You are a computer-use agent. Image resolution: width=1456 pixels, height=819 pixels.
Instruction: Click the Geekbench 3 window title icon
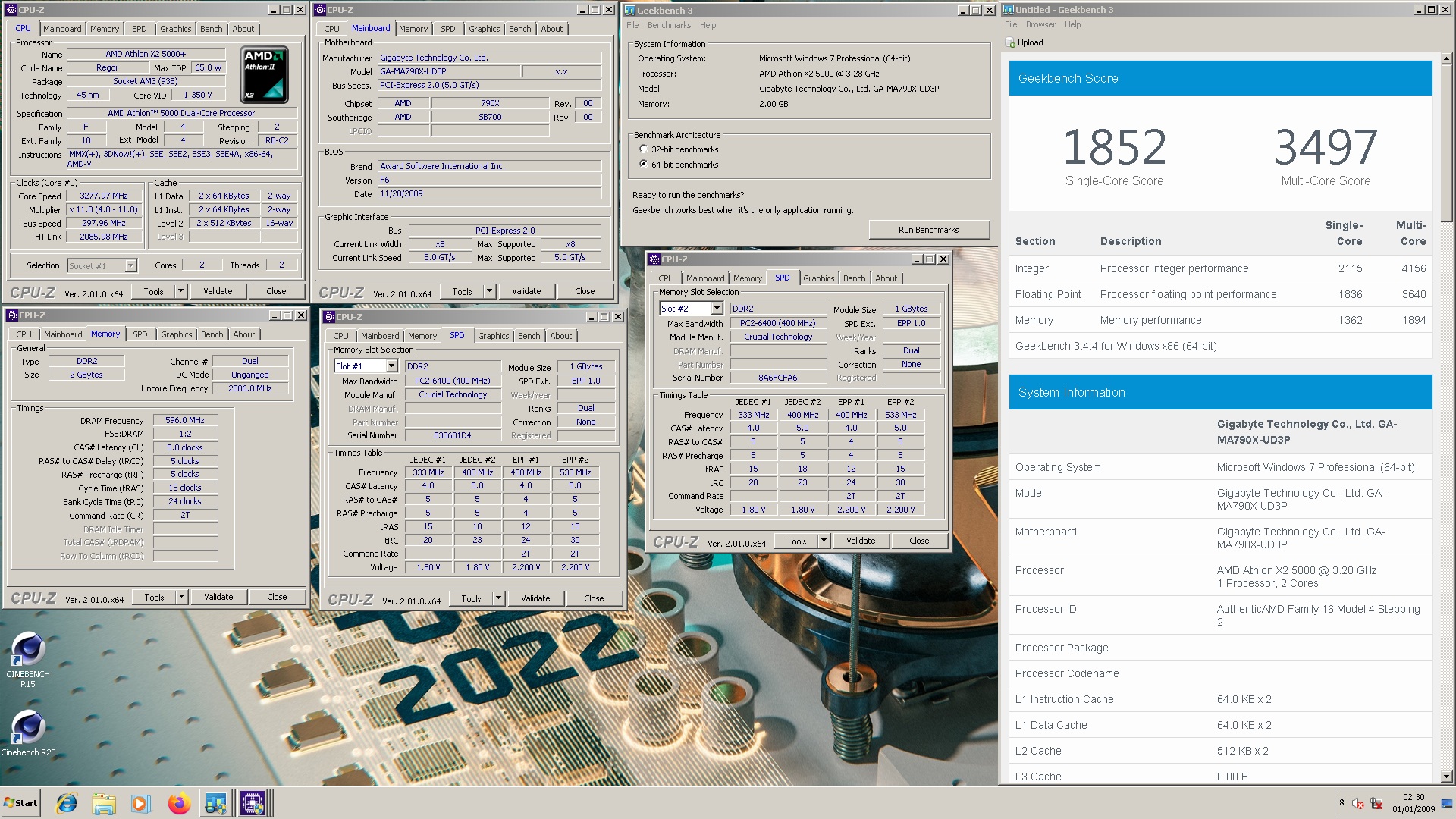tap(629, 10)
